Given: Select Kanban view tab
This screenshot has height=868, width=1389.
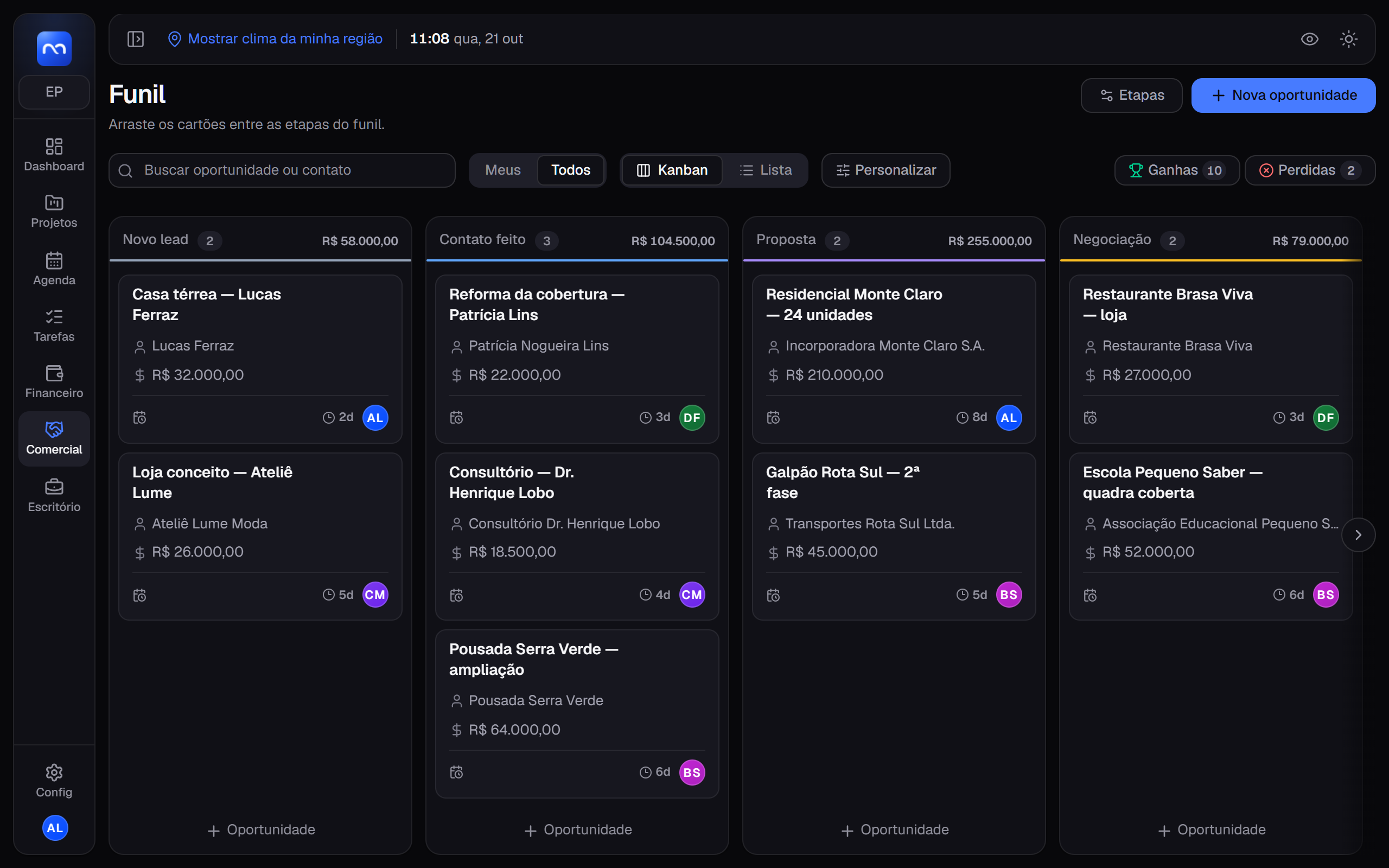Looking at the screenshot, I should coord(672,170).
